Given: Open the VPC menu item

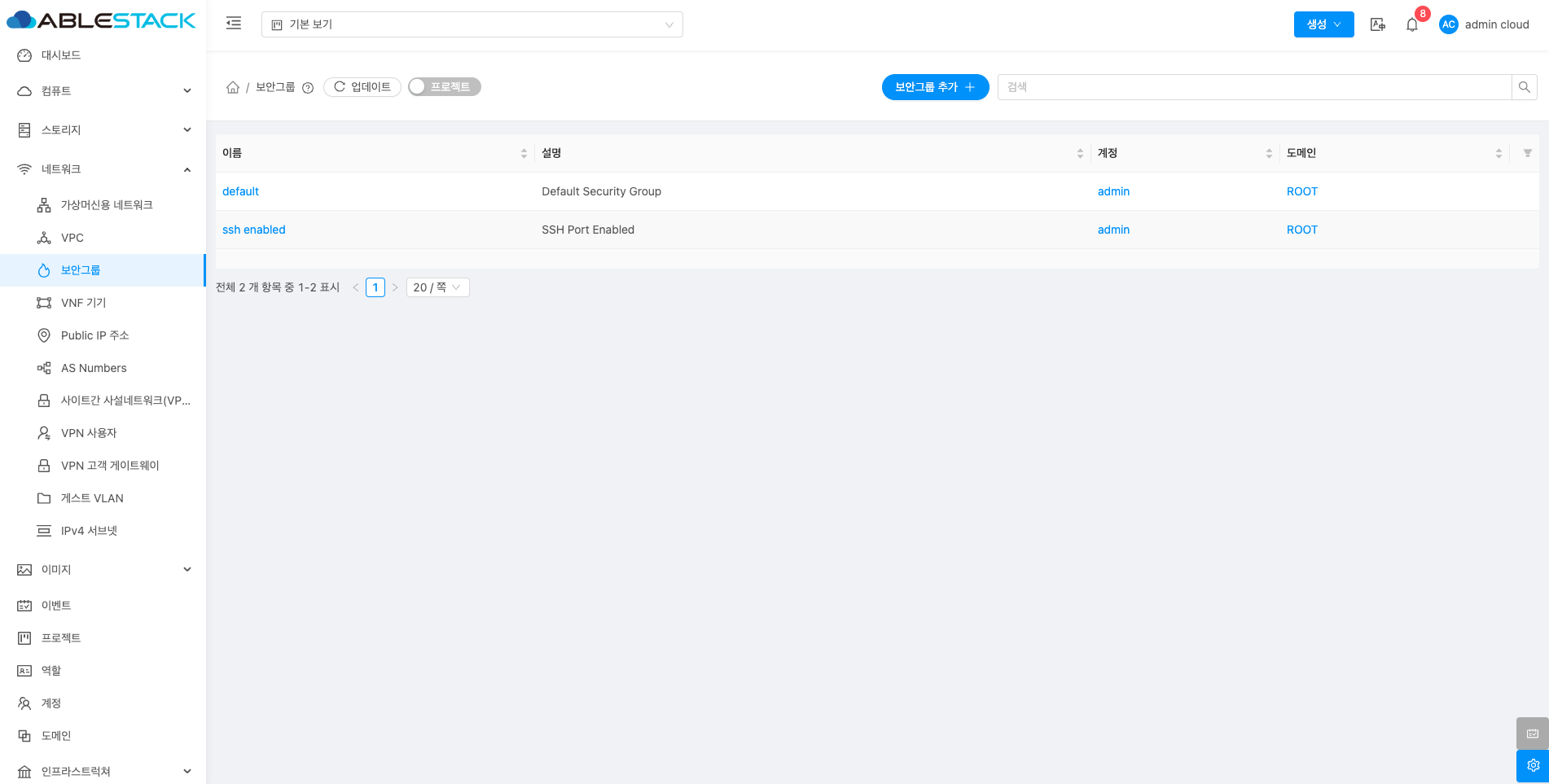Looking at the screenshot, I should click(103, 238).
